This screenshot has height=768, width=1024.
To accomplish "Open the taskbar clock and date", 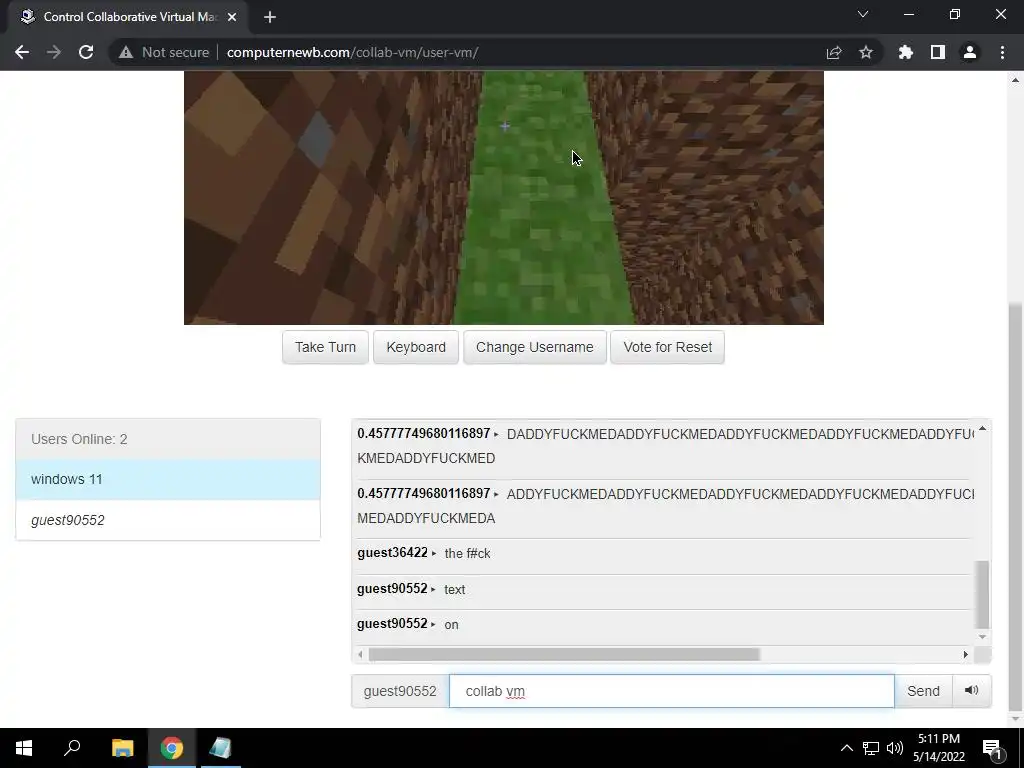I will (939, 748).
